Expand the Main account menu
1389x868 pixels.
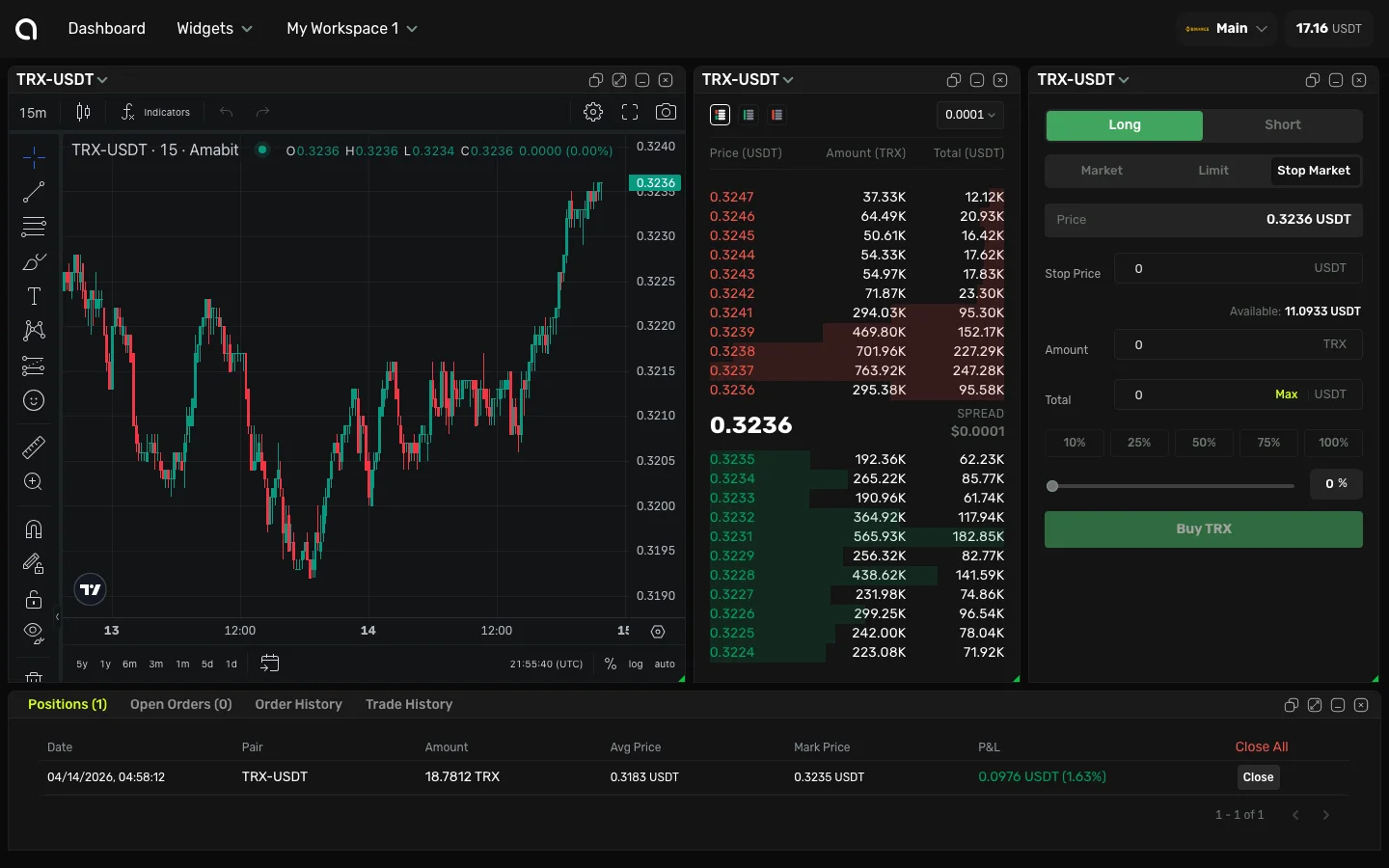[x=1226, y=28]
